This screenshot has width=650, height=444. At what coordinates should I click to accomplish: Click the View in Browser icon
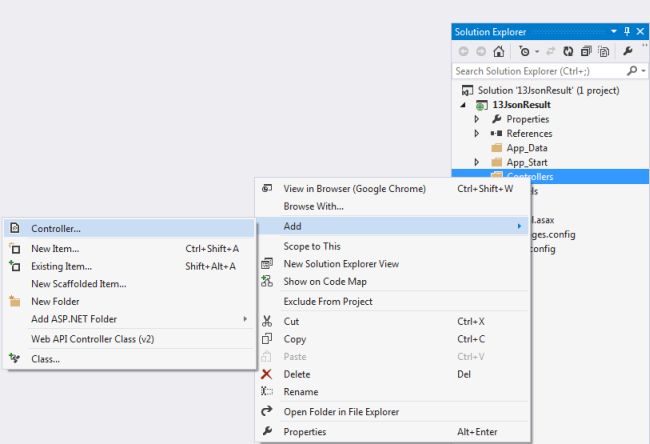[267, 188]
